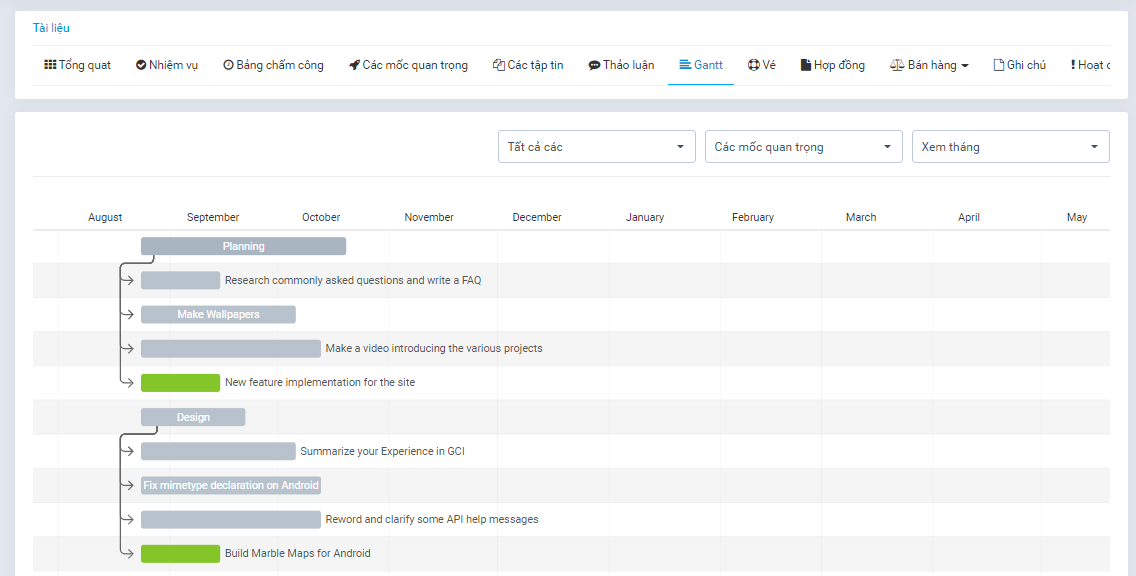The width and height of the screenshot is (1136, 576).
Task: Open the Tổng quat overview tab
Action: tap(78, 65)
